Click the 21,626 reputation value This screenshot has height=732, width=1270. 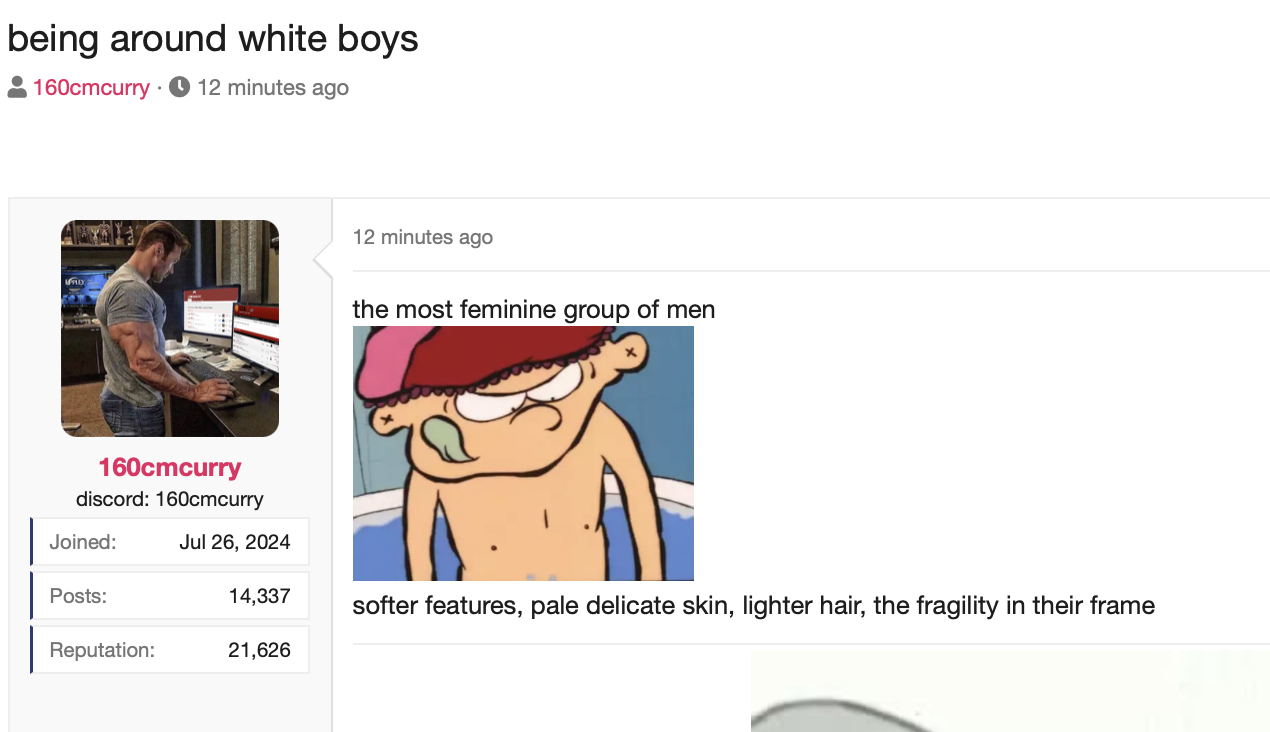pos(259,650)
